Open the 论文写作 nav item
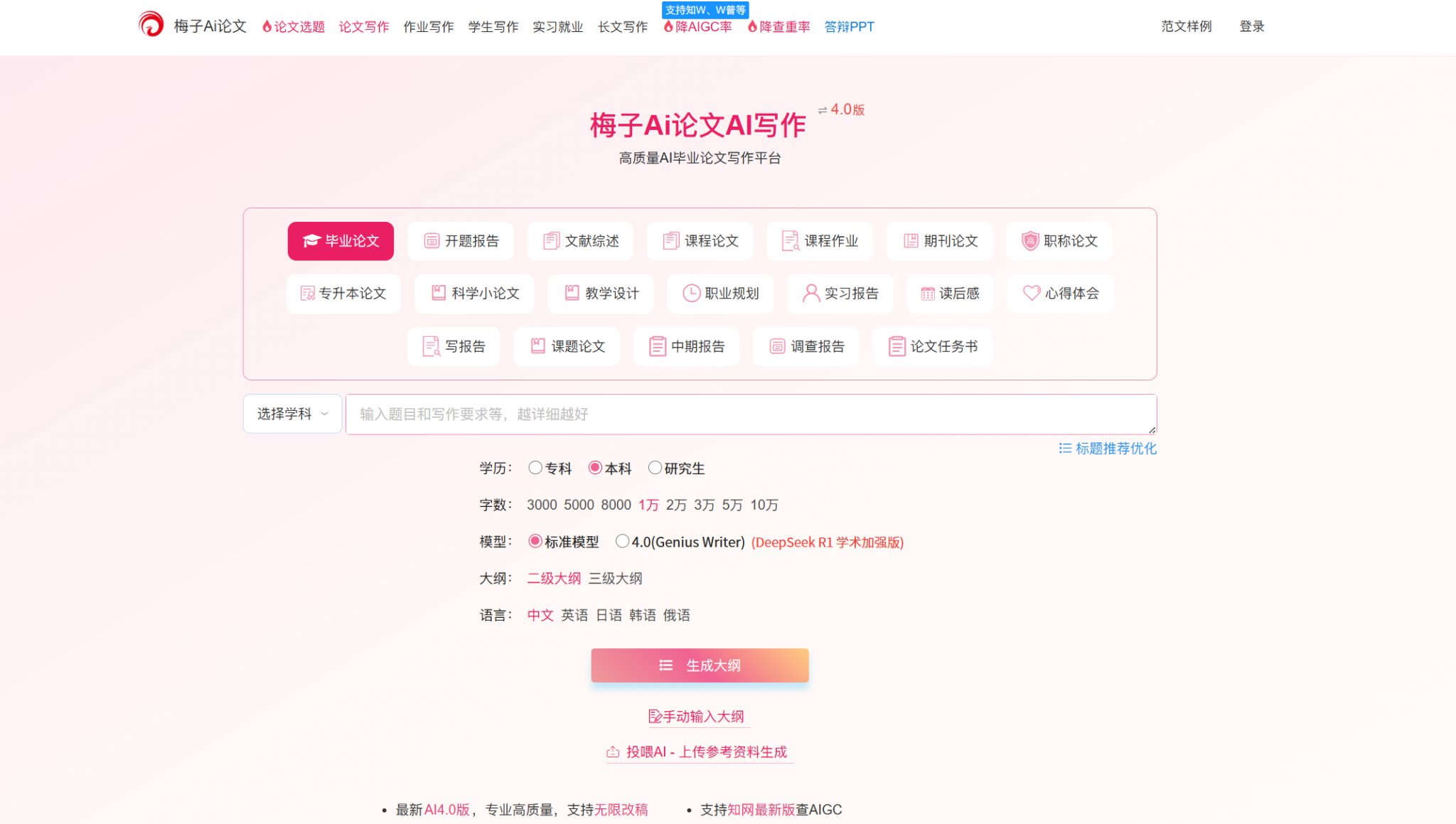 (x=364, y=26)
